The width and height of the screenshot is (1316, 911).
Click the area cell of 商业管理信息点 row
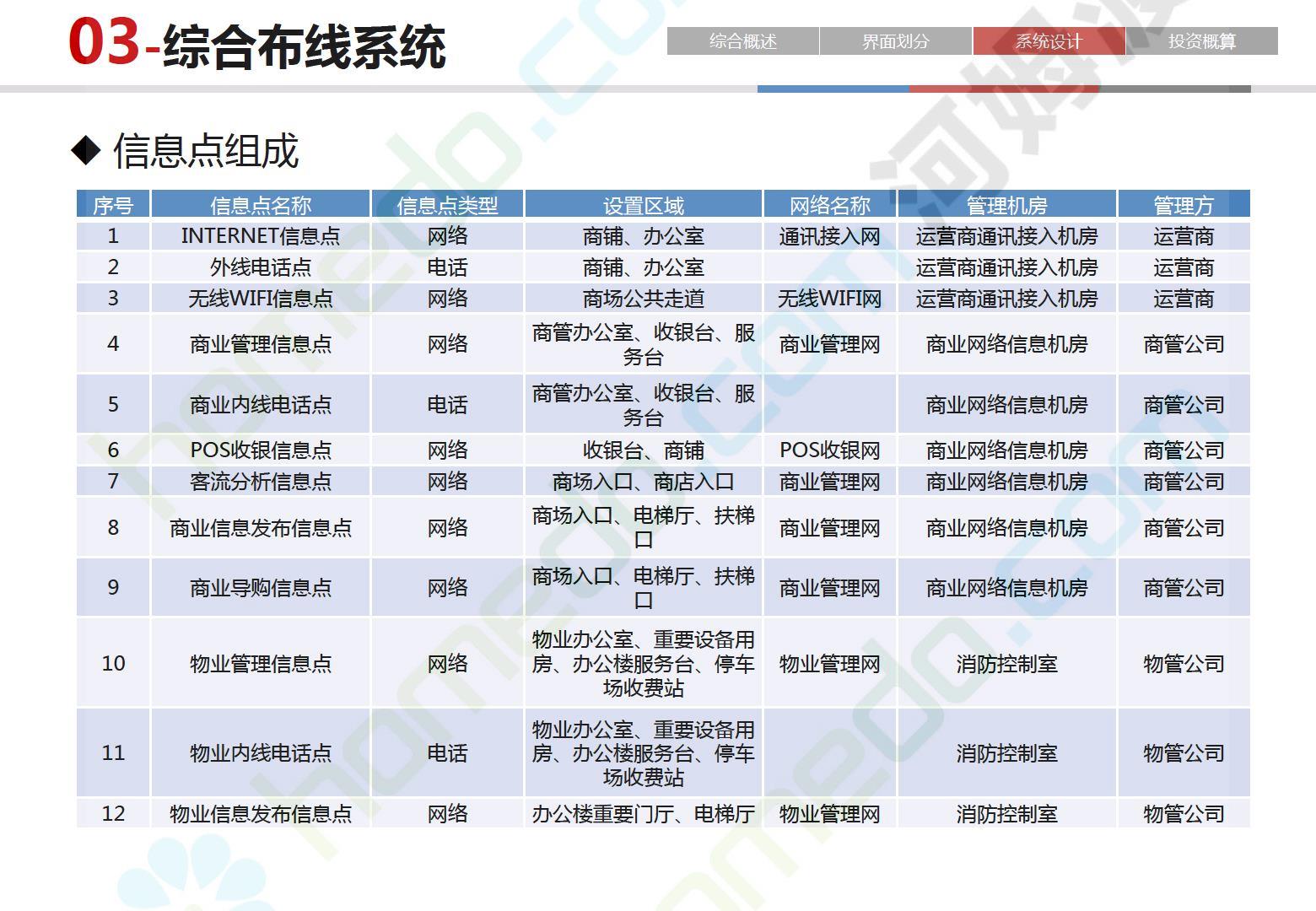click(644, 344)
